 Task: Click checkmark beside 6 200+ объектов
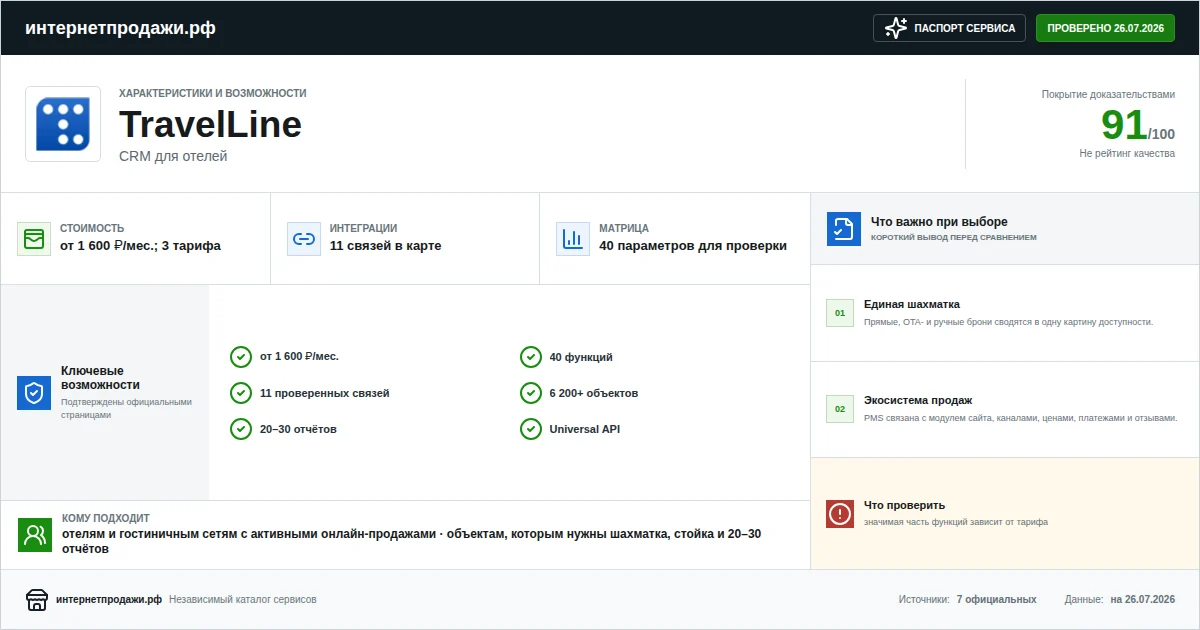click(x=531, y=393)
